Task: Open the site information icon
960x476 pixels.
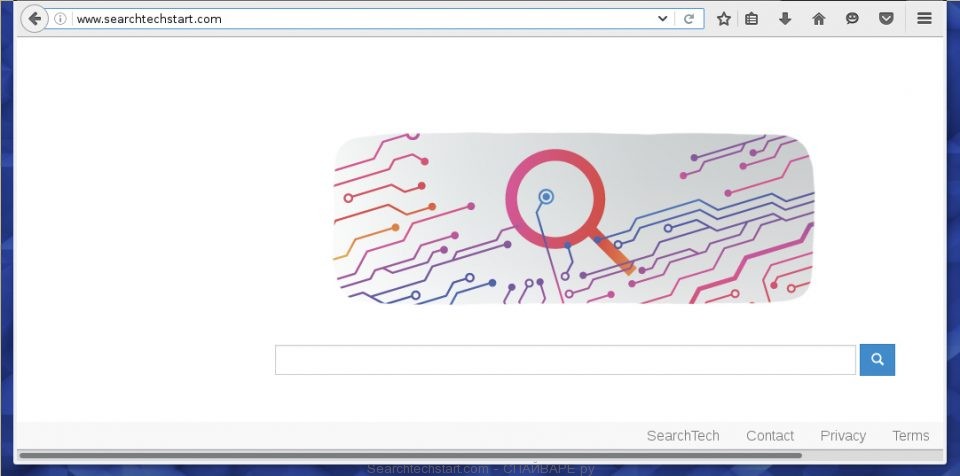Action: tap(60, 19)
